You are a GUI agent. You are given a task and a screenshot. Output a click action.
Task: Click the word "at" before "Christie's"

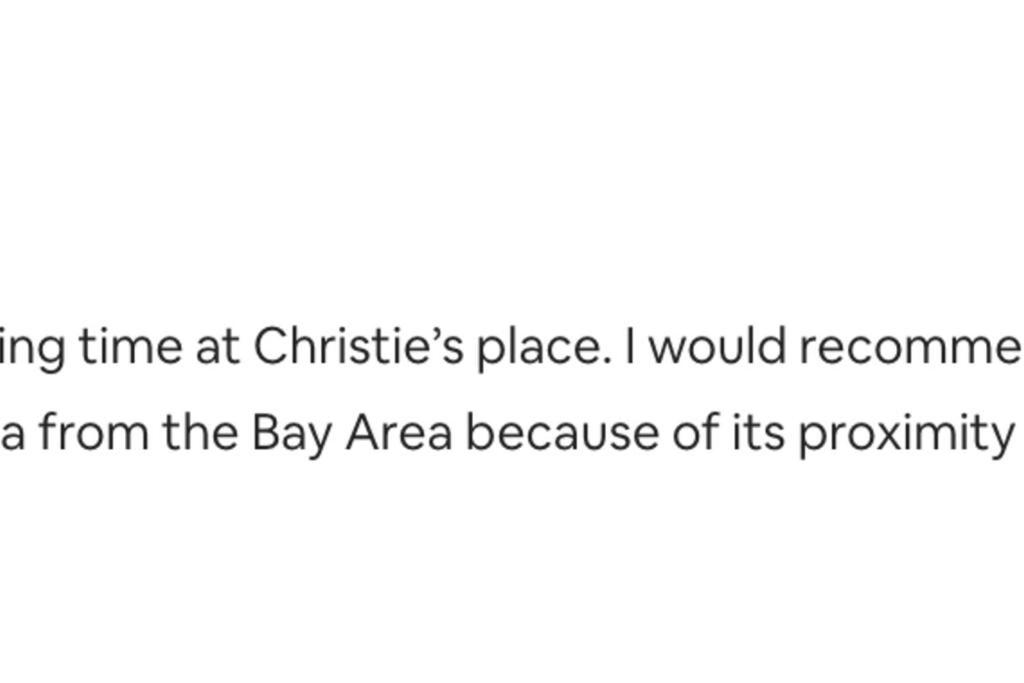pos(217,349)
